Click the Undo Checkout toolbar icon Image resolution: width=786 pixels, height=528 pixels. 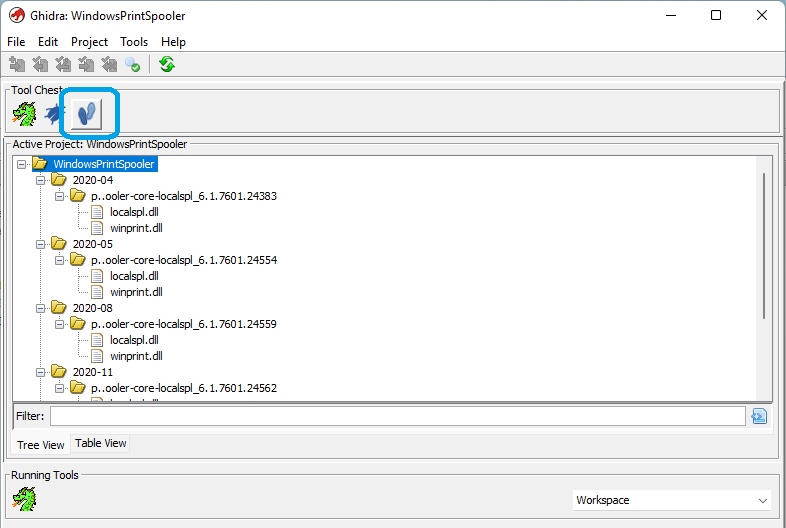point(109,65)
